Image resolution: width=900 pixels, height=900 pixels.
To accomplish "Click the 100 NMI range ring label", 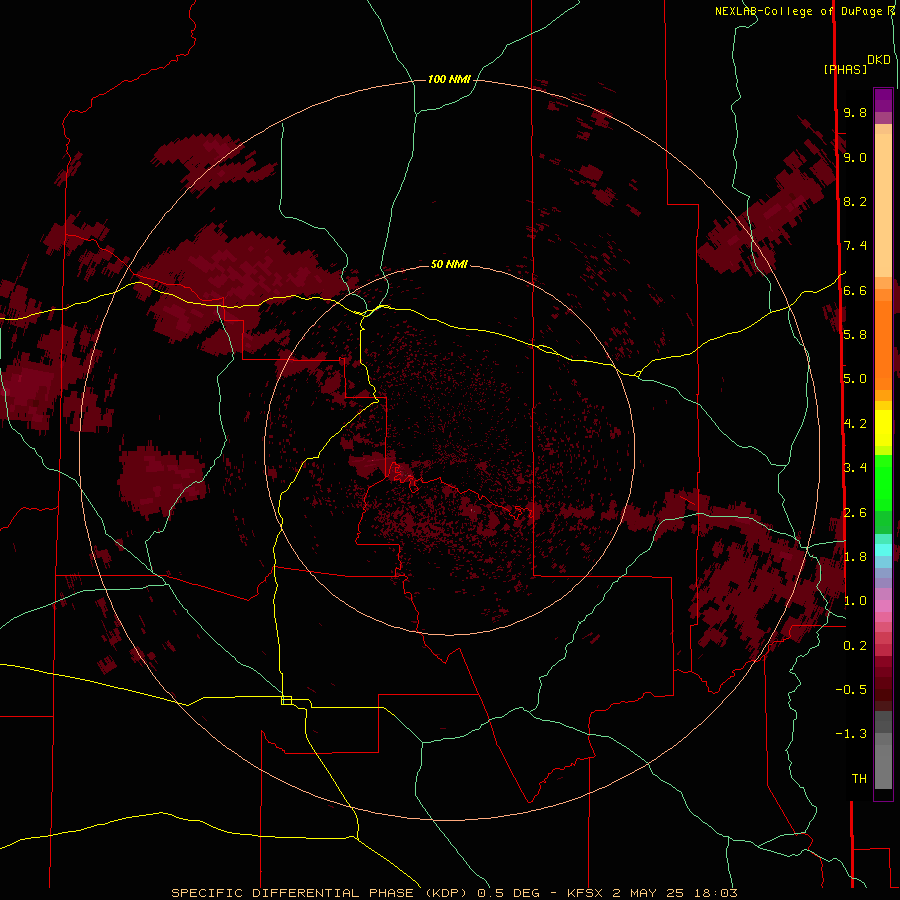I will point(449,79).
